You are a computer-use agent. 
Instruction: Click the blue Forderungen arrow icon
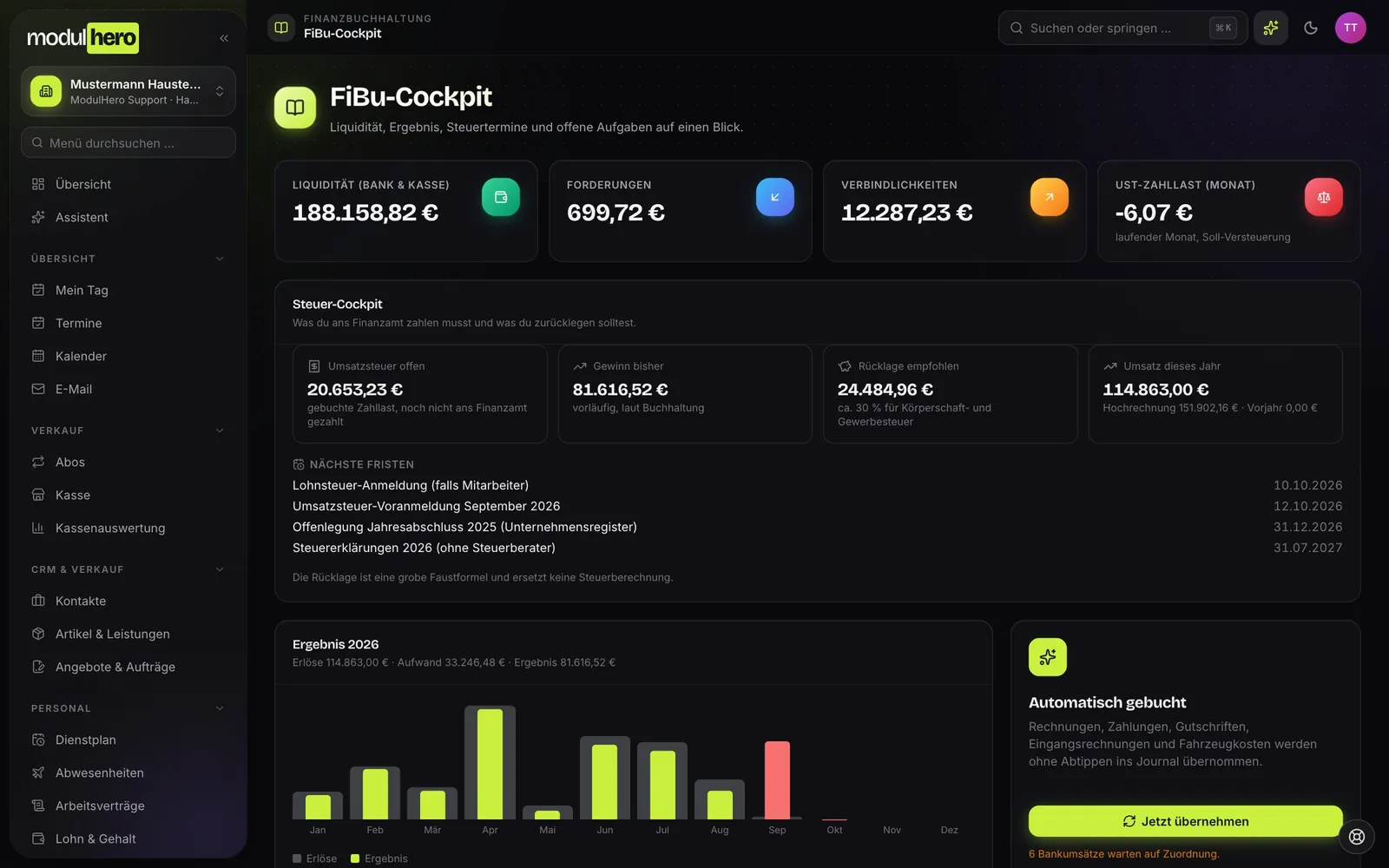click(x=775, y=197)
